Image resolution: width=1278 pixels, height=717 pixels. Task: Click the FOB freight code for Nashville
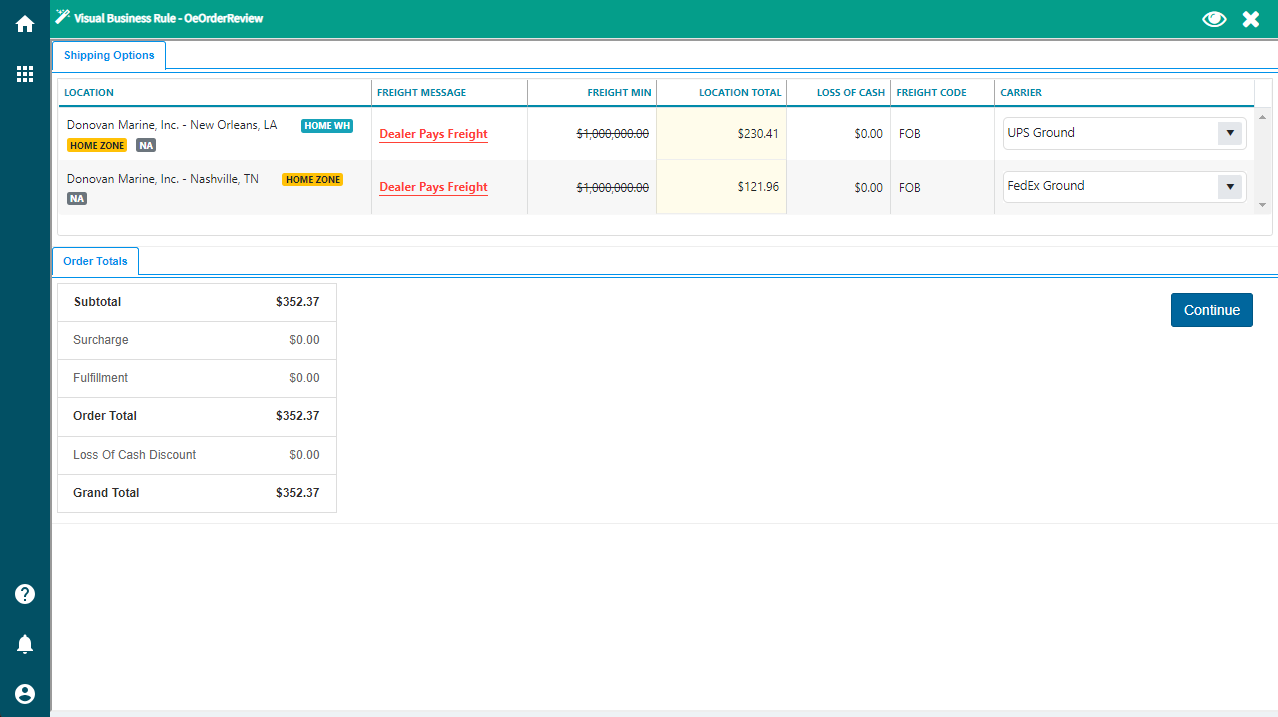pos(910,187)
